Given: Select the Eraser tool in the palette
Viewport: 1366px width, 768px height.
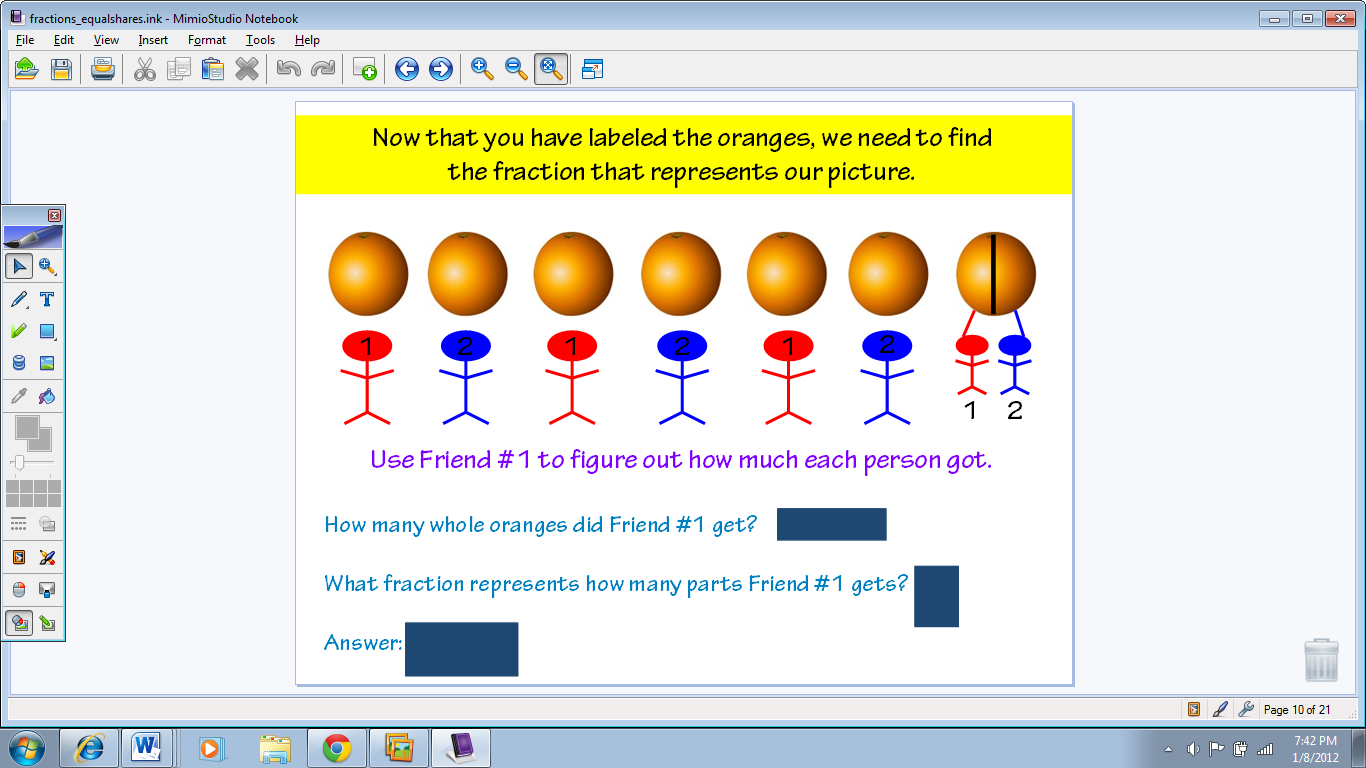Looking at the screenshot, I should tap(19, 363).
